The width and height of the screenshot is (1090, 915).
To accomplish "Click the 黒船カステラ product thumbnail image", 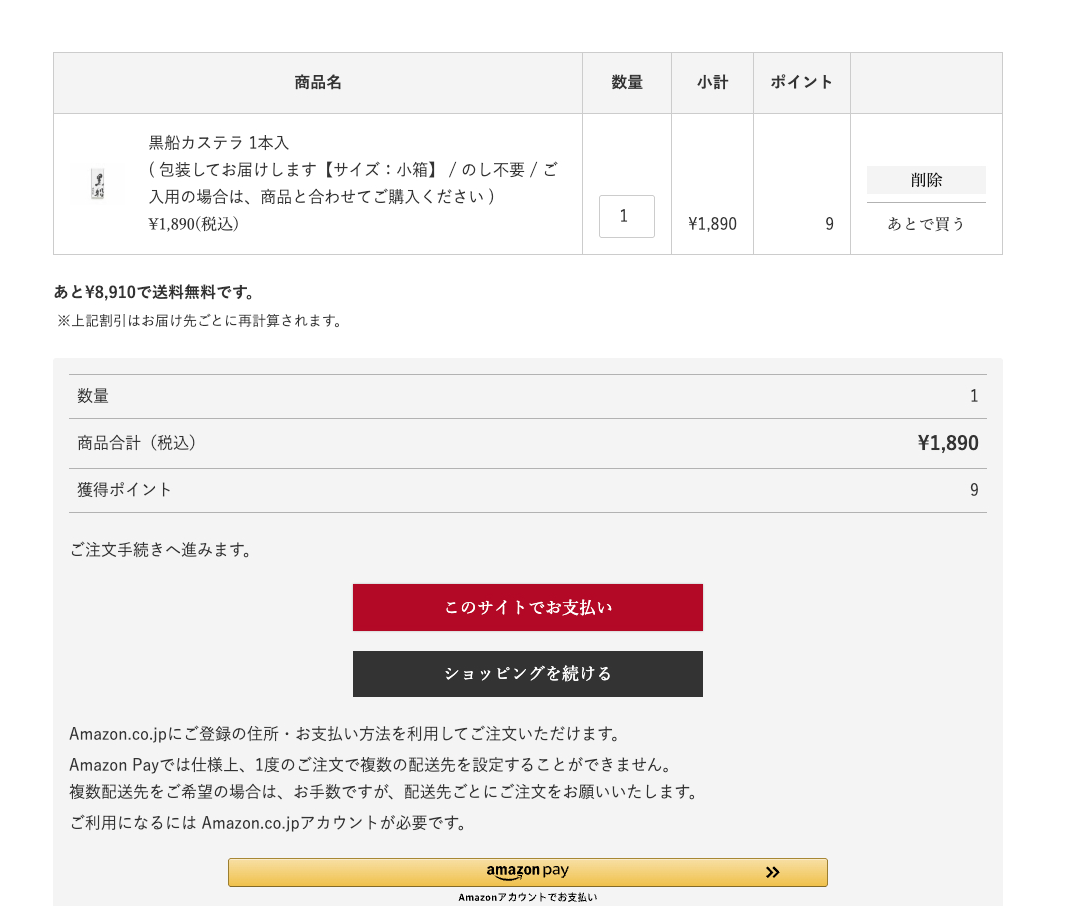I will [97, 184].
